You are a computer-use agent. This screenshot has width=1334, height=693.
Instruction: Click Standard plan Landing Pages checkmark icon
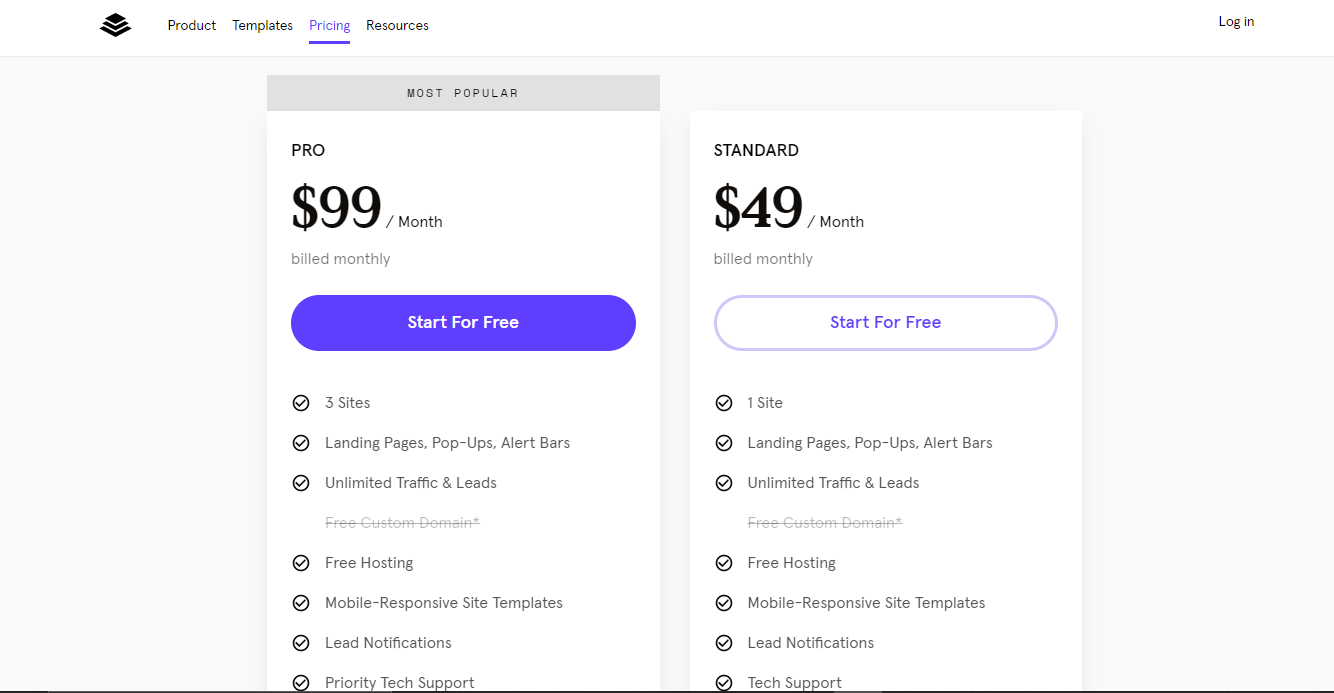pyautogui.click(x=724, y=443)
